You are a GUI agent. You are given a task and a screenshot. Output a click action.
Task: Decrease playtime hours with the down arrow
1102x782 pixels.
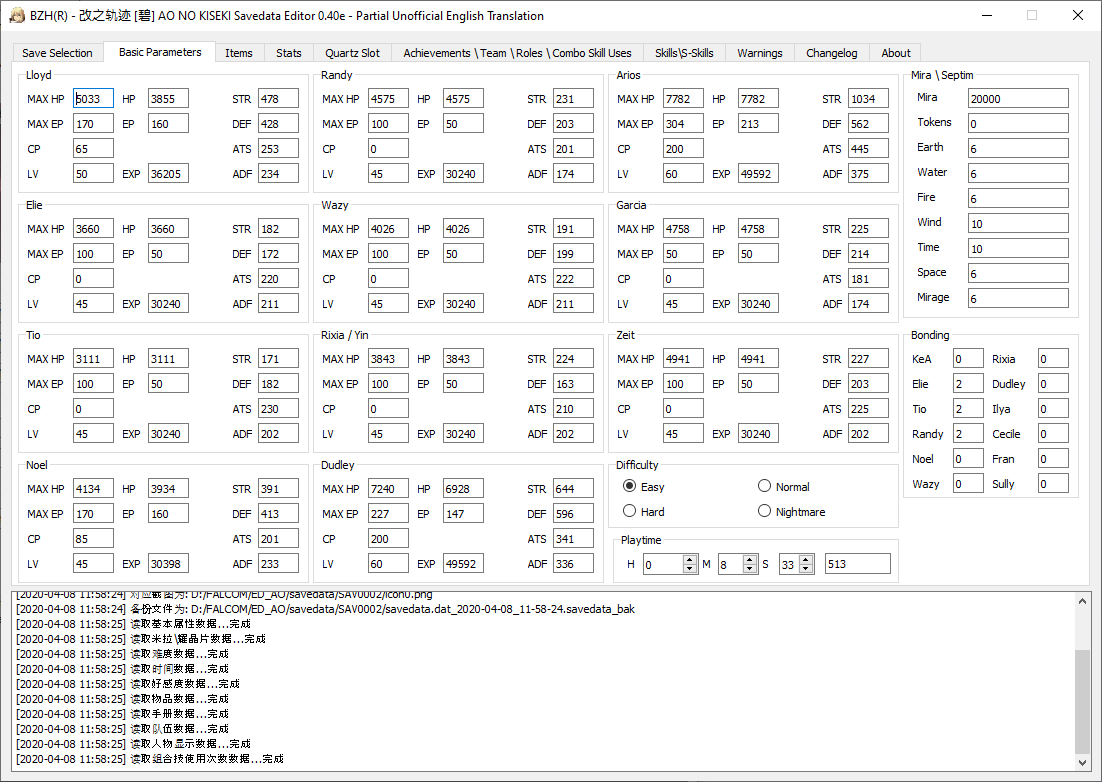(689, 568)
